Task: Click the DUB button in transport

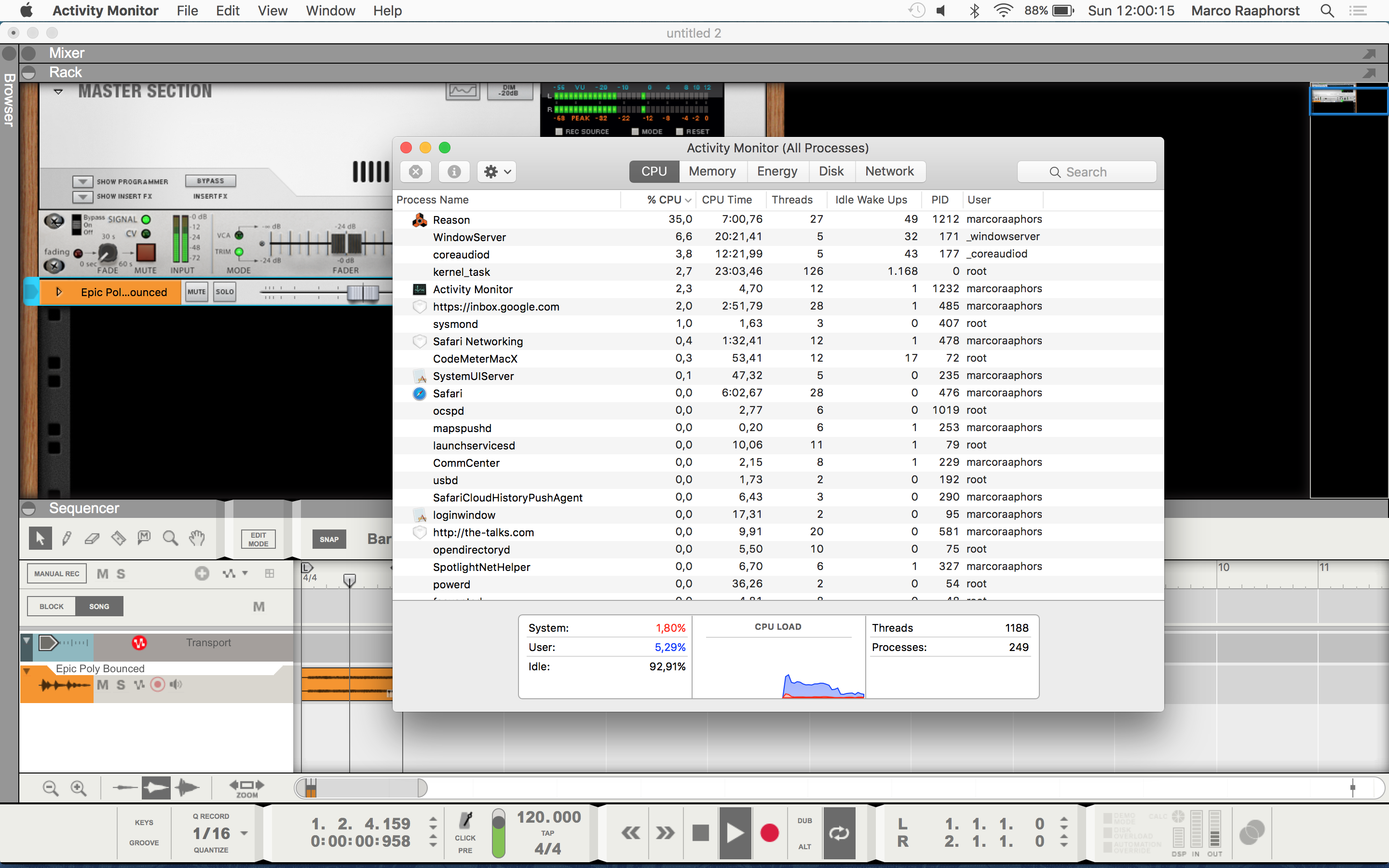Action: tap(804, 820)
